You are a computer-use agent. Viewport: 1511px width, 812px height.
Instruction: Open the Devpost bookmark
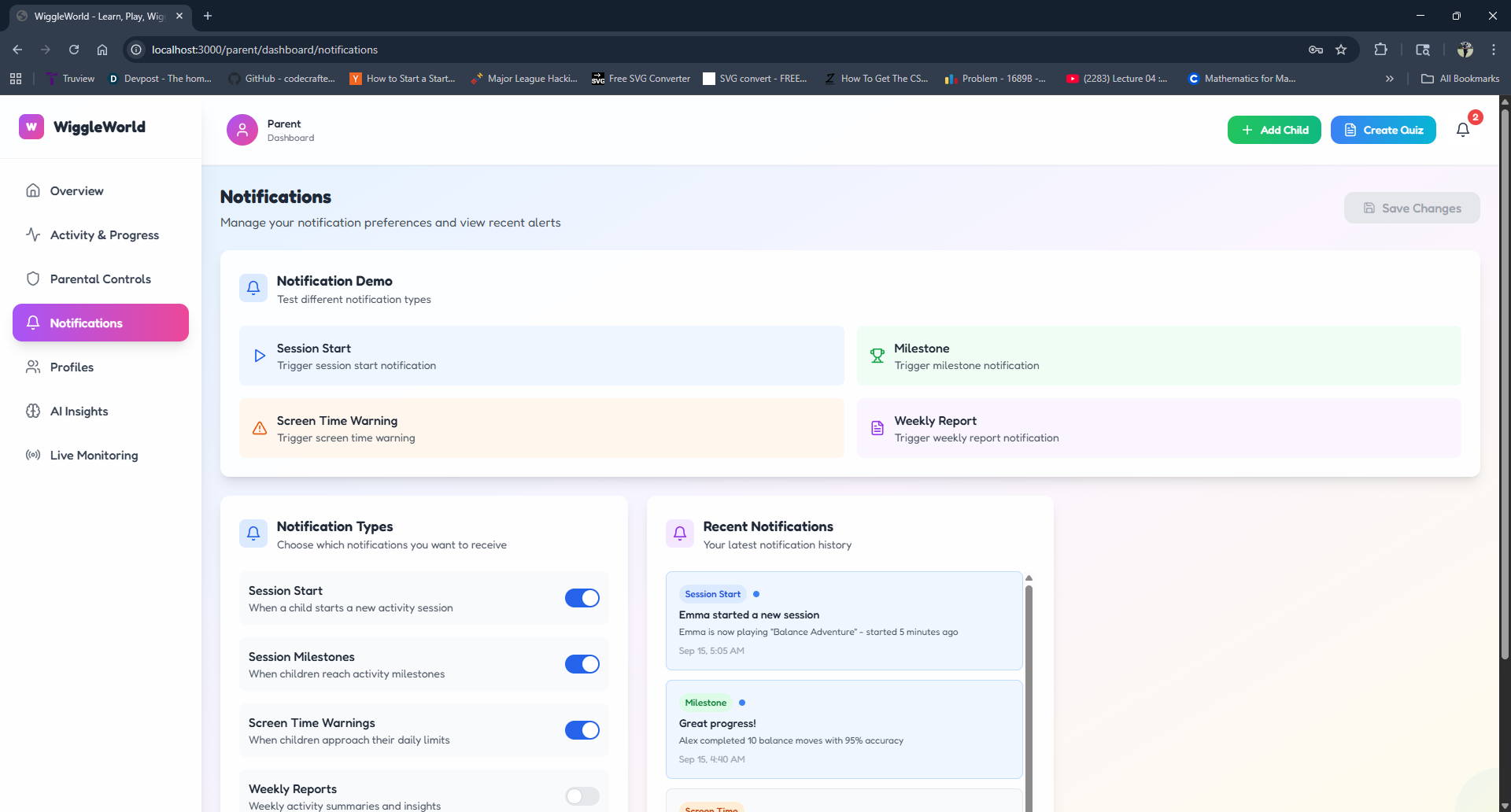[160, 79]
